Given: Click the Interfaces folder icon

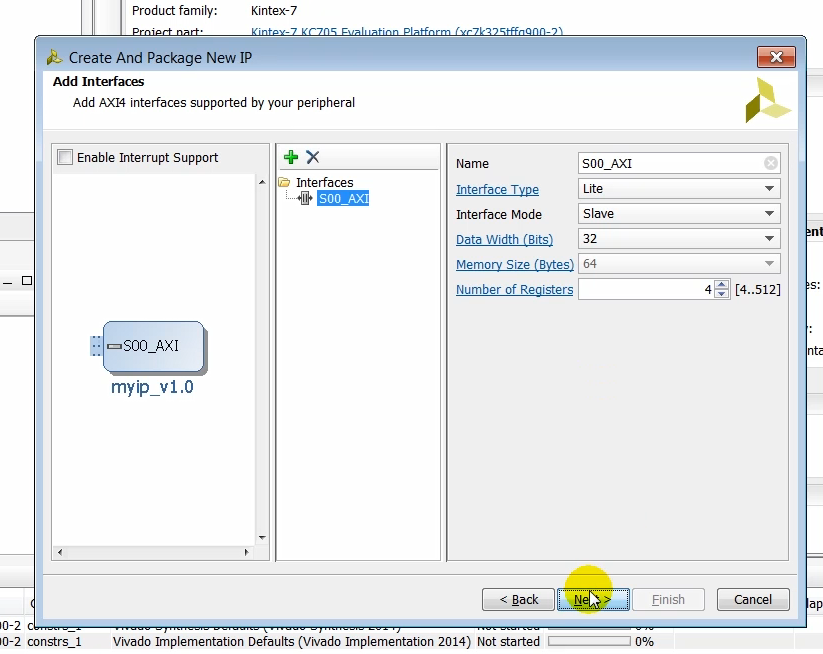Looking at the screenshot, I should pos(284,183).
